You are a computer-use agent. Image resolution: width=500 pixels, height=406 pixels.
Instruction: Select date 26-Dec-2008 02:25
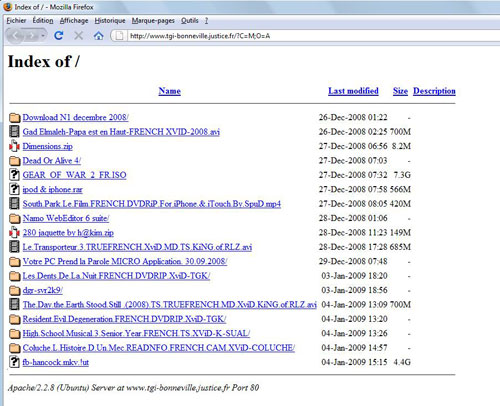[x=353, y=132]
